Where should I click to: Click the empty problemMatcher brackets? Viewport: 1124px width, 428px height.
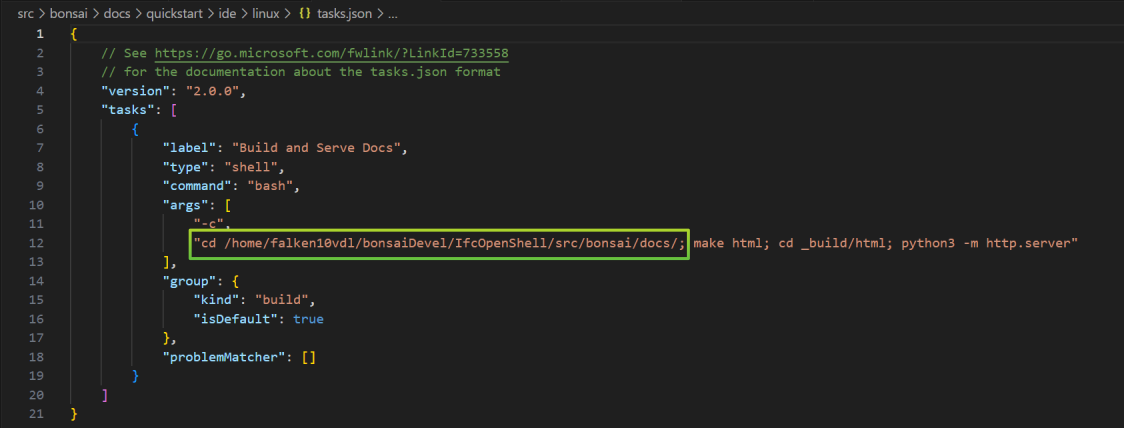[x=308, y=357]
